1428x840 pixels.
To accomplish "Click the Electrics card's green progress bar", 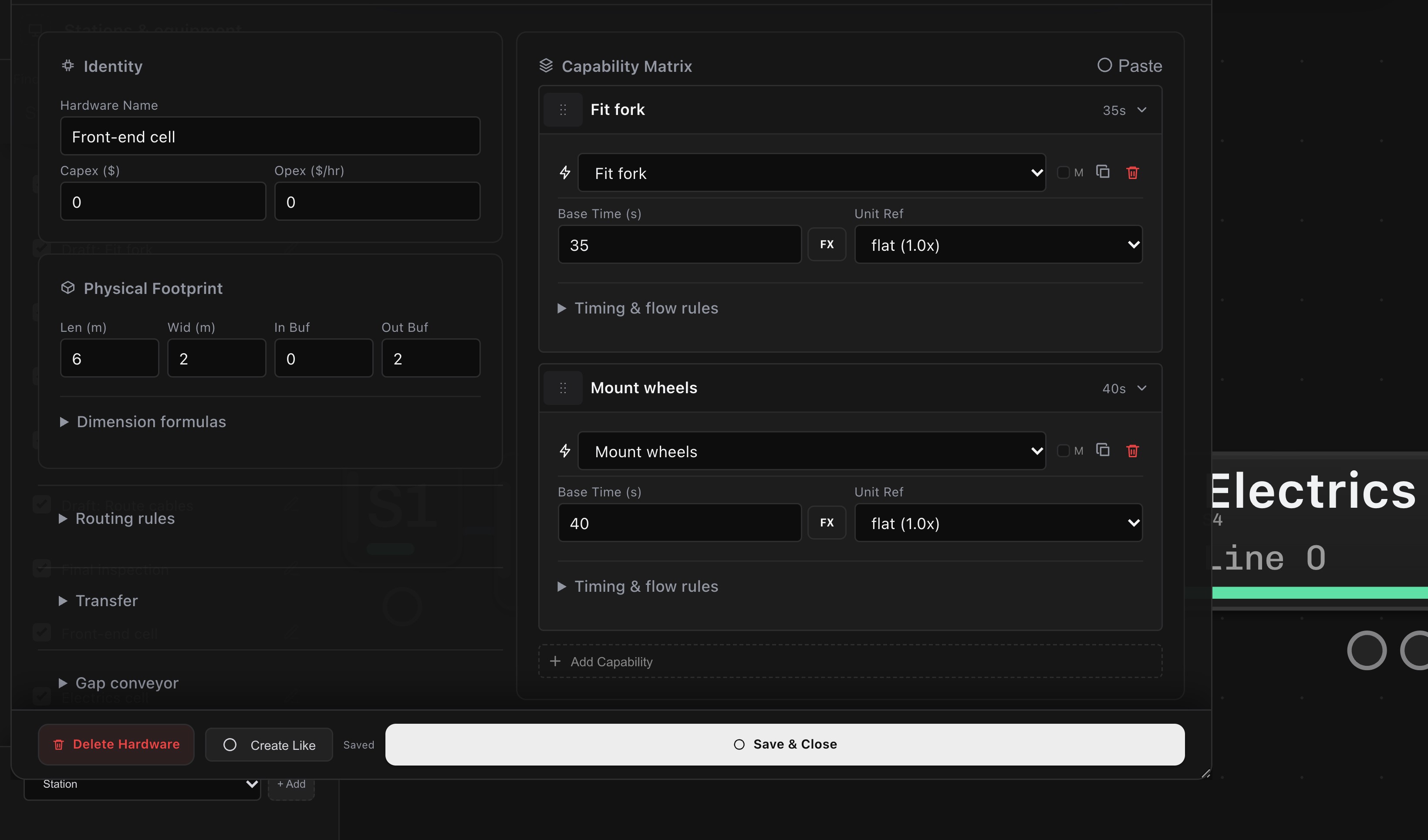I will click(x=1320, y=593).
